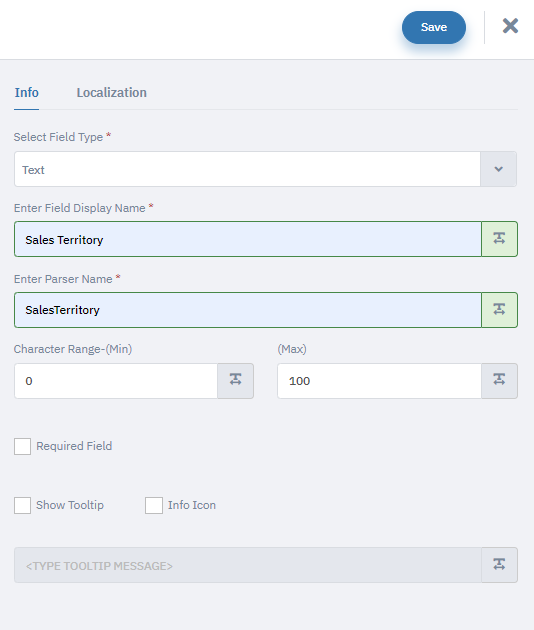534x630 pixels.
Task: Open the Text field type combo box
Action: 248,169
